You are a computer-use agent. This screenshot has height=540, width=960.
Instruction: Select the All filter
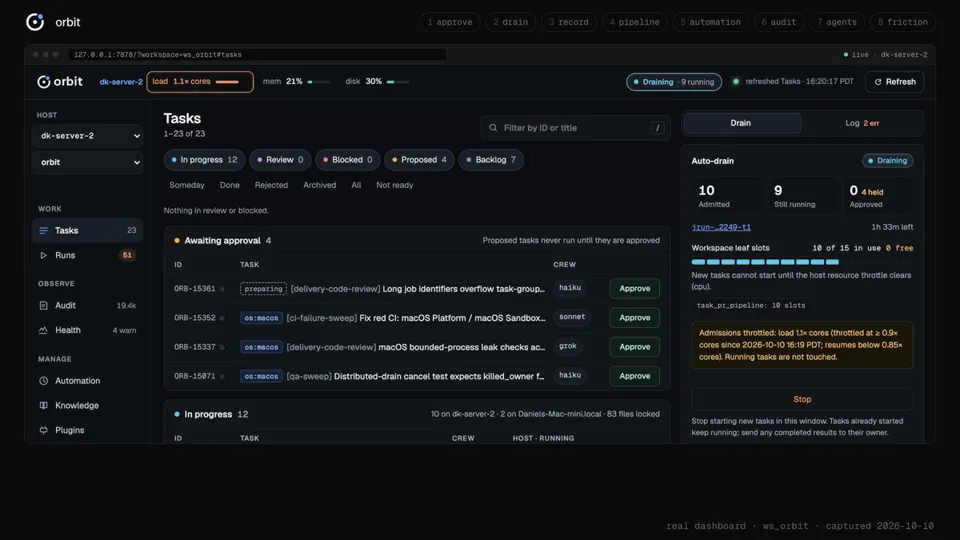click(356, 185)
